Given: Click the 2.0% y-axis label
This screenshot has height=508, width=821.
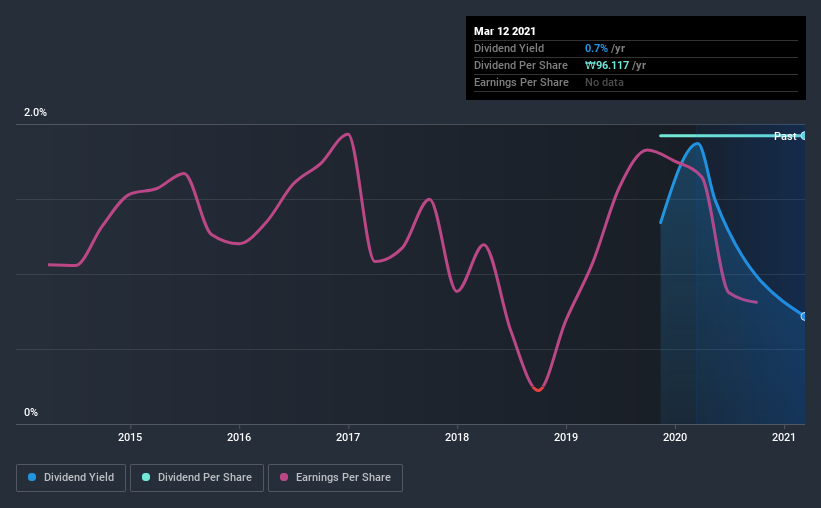Looking at the screenshot, I should click(35, 112).
